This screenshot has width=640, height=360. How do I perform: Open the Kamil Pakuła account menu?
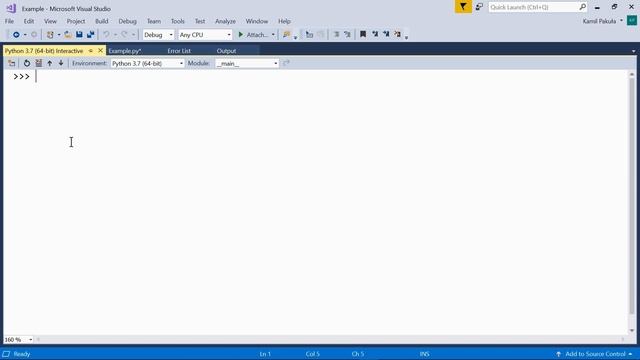602,21
